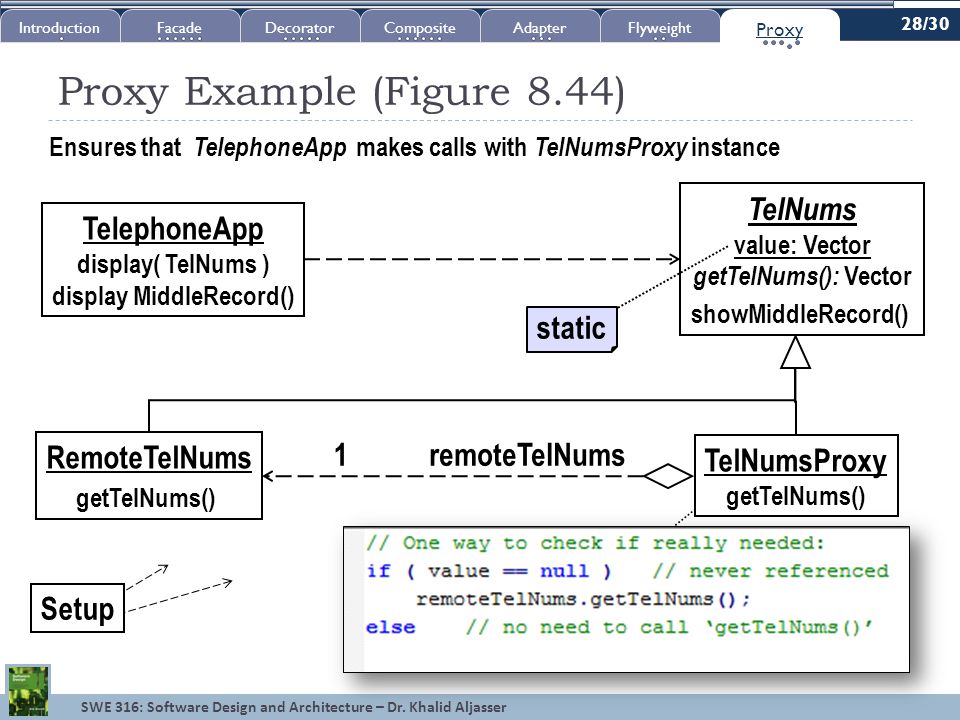Select the value: Vector attribute
The height and width of the screenshot is (720, 960).
pos(802,246)
